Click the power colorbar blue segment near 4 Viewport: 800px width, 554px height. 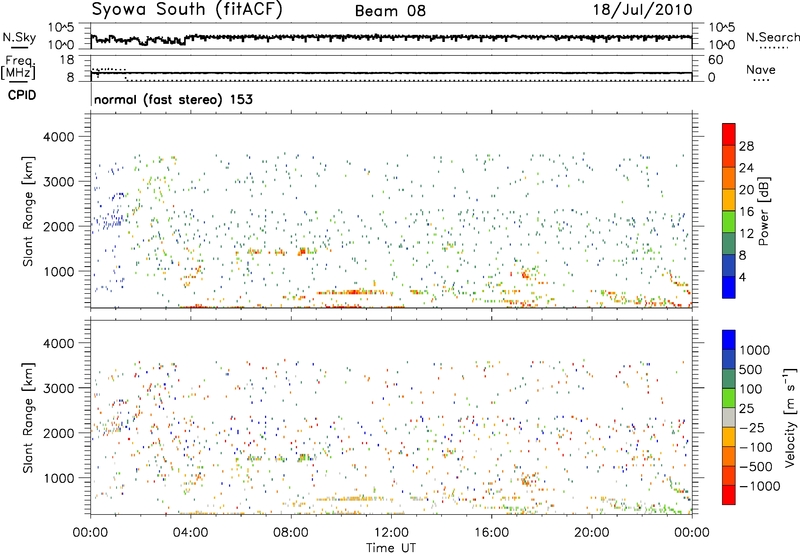(x=729, y=287)
